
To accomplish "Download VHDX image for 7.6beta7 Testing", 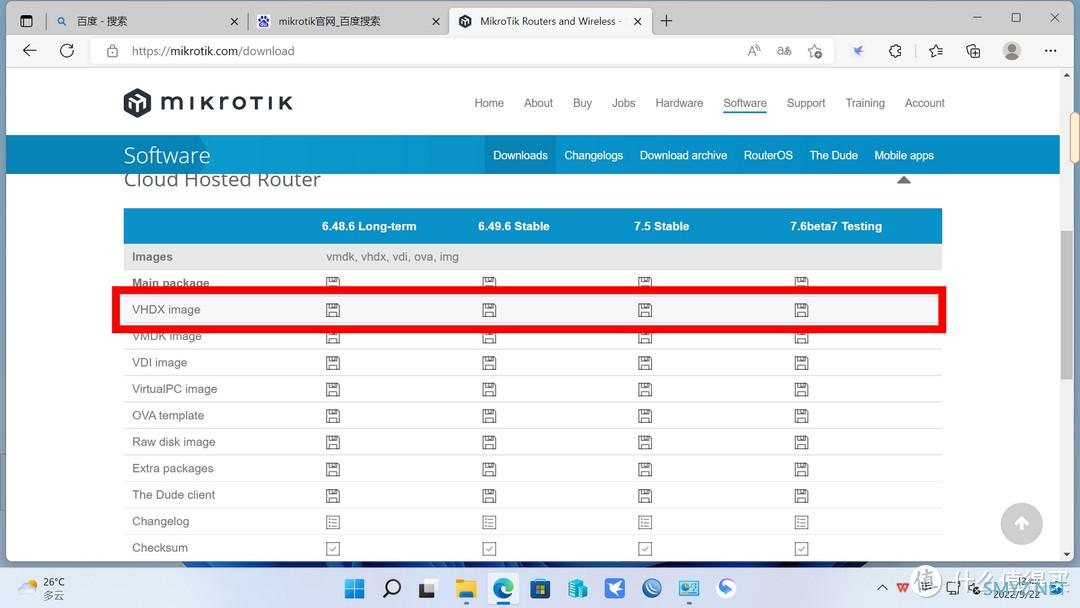I will point(801,310).
